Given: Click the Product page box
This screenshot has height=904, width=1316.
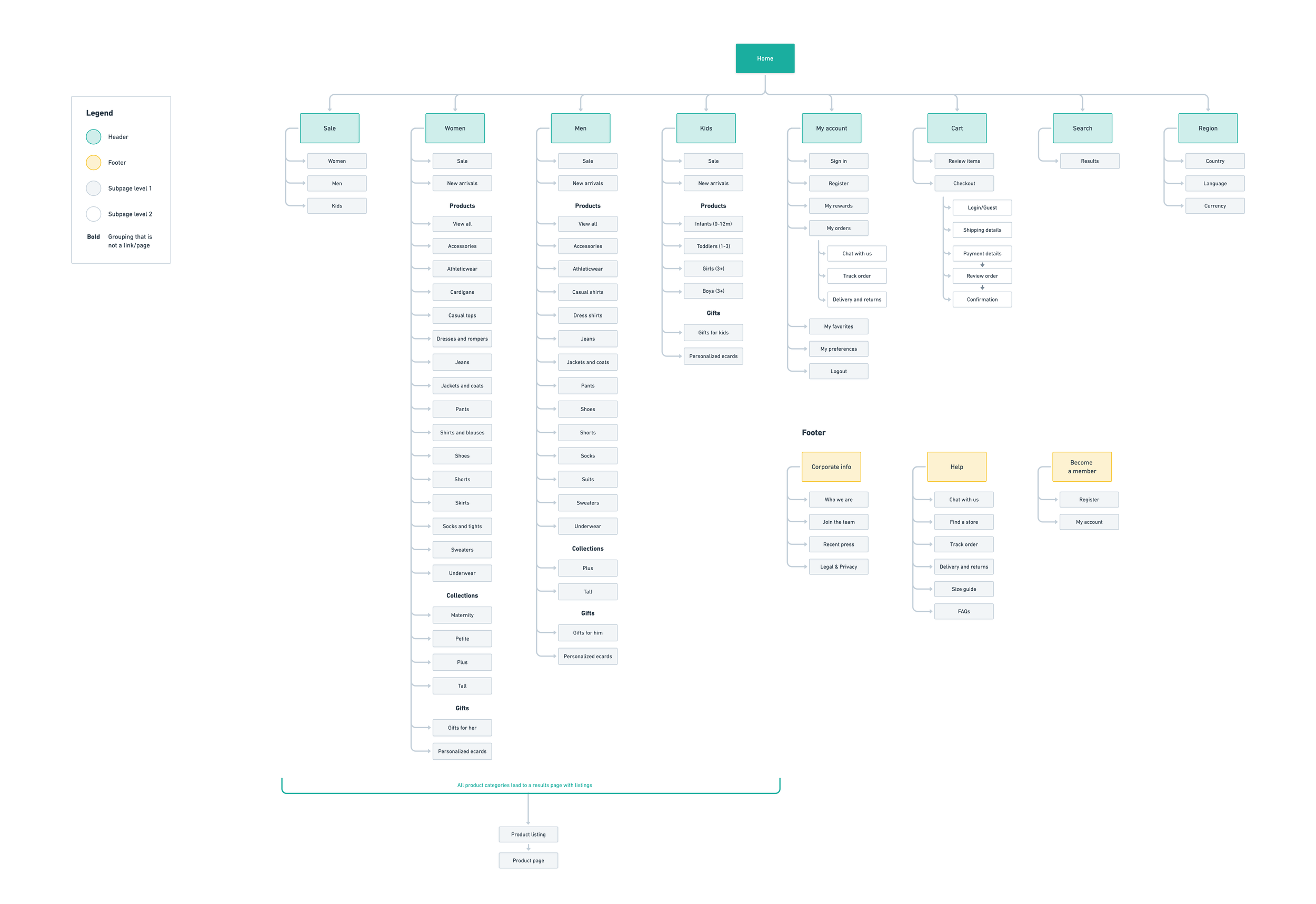Looking at the screenshot, I should point(528,860).
